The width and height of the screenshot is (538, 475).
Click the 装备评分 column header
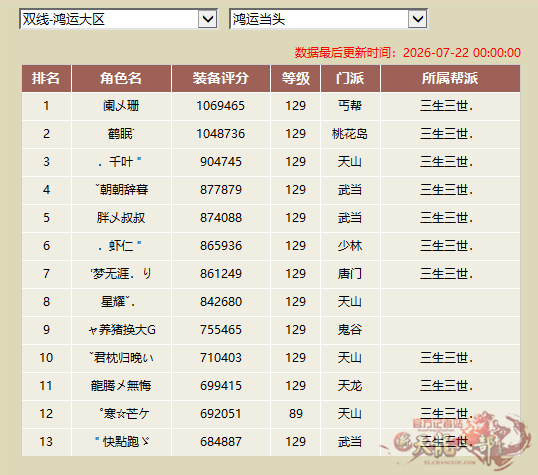(x=221, y=78)
